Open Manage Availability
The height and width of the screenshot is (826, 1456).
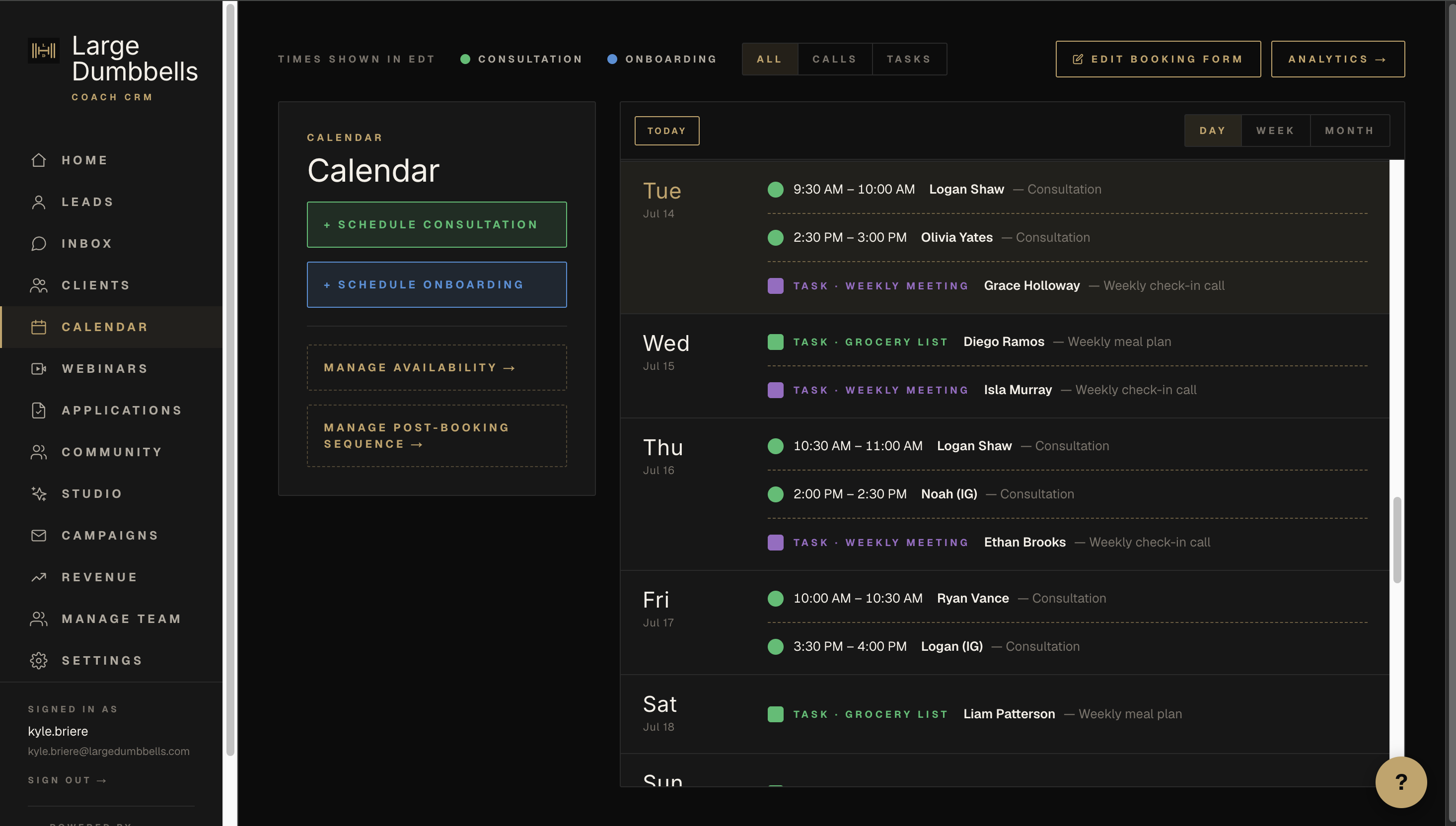437,368
